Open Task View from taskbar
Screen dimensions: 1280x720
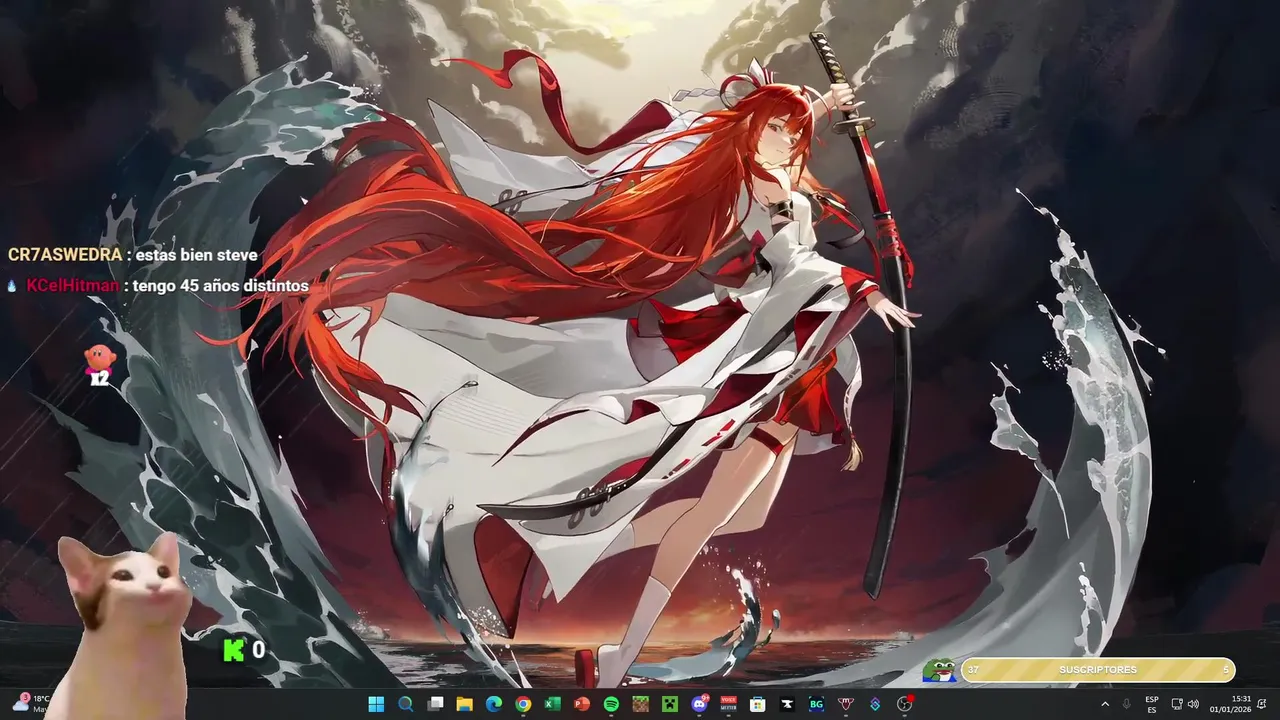click(435, 704)
